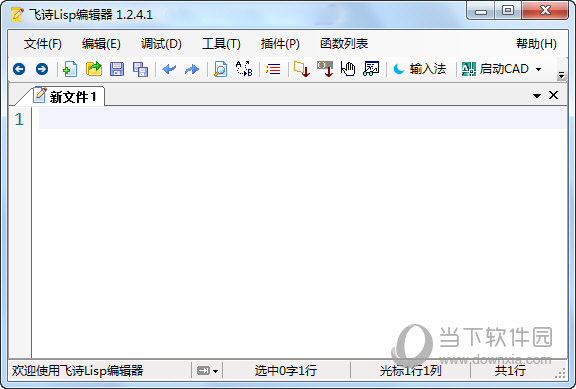Click the 欢迎使用飞诗Lisp编辑器 status text
The height and width of the screenshot is (389, 576).
(77, 371)
